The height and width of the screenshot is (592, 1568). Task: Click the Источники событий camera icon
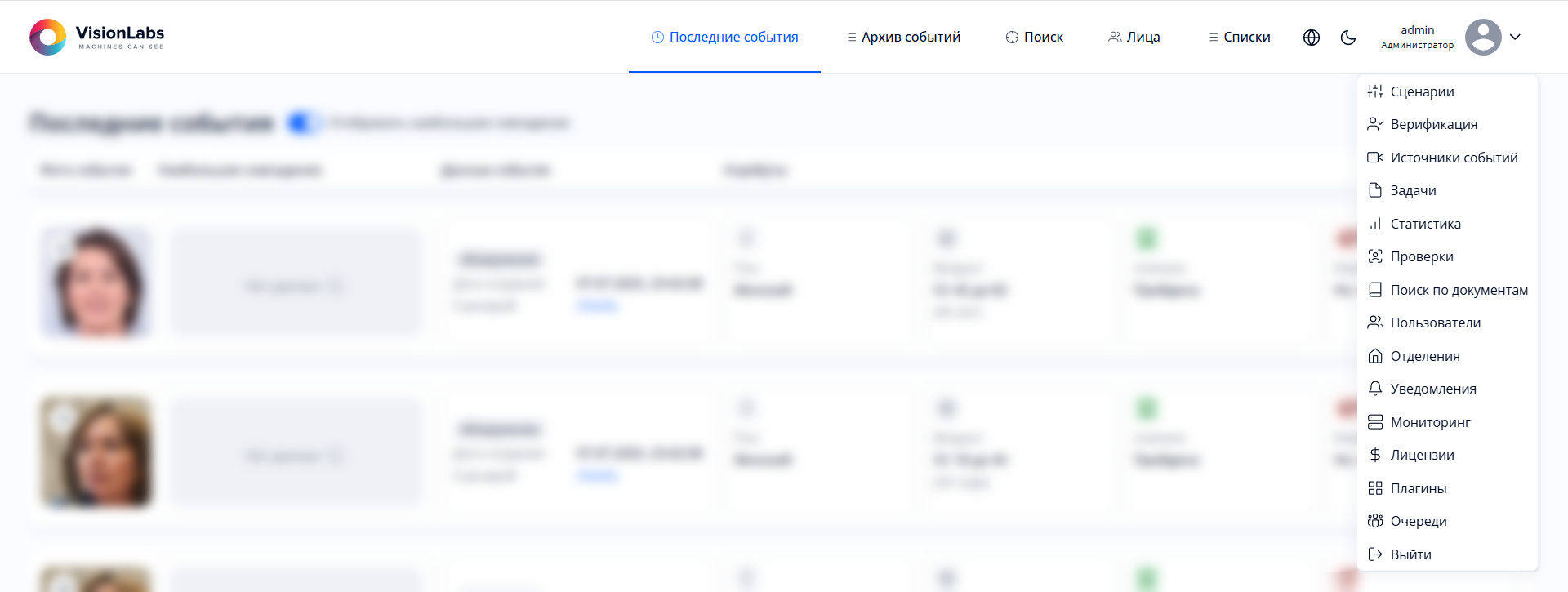coord(1375,158)
